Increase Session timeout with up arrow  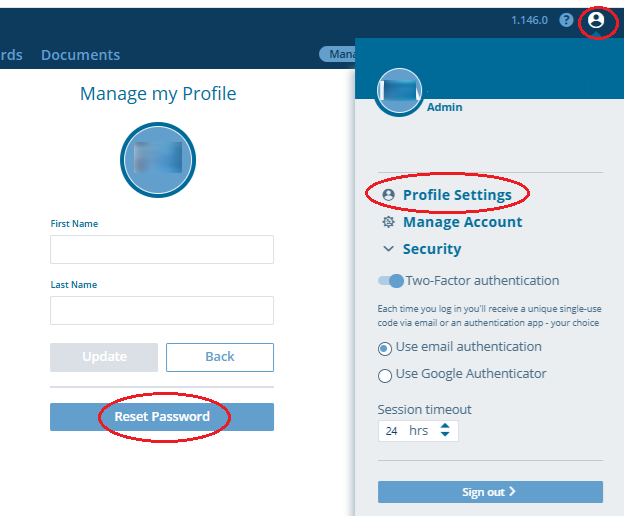pyautogui.click(x=446, y=426)
